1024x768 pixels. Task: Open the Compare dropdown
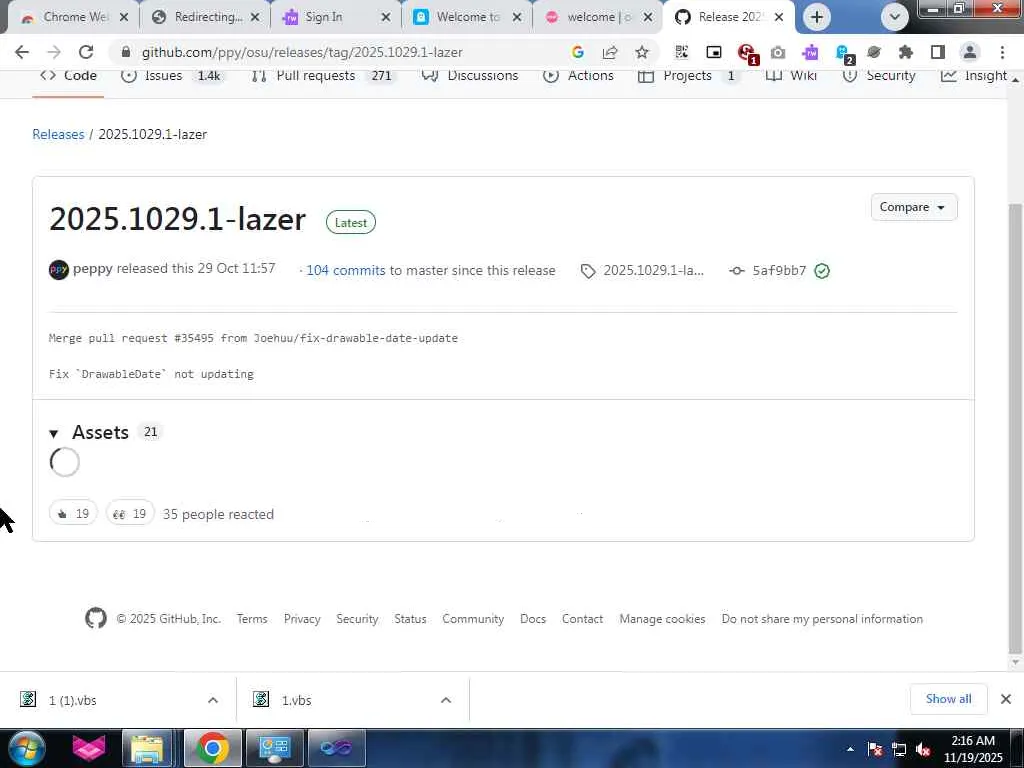coord(914,207)
